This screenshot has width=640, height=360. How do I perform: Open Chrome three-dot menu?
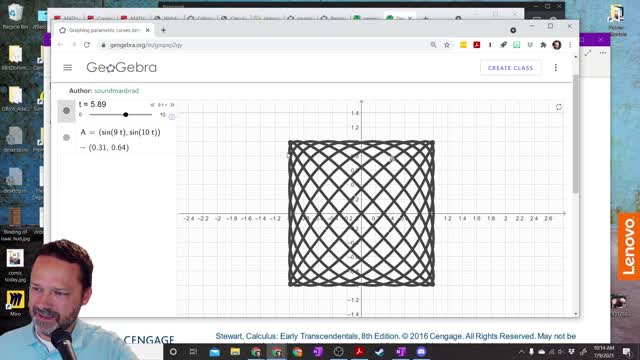[570, 45]
